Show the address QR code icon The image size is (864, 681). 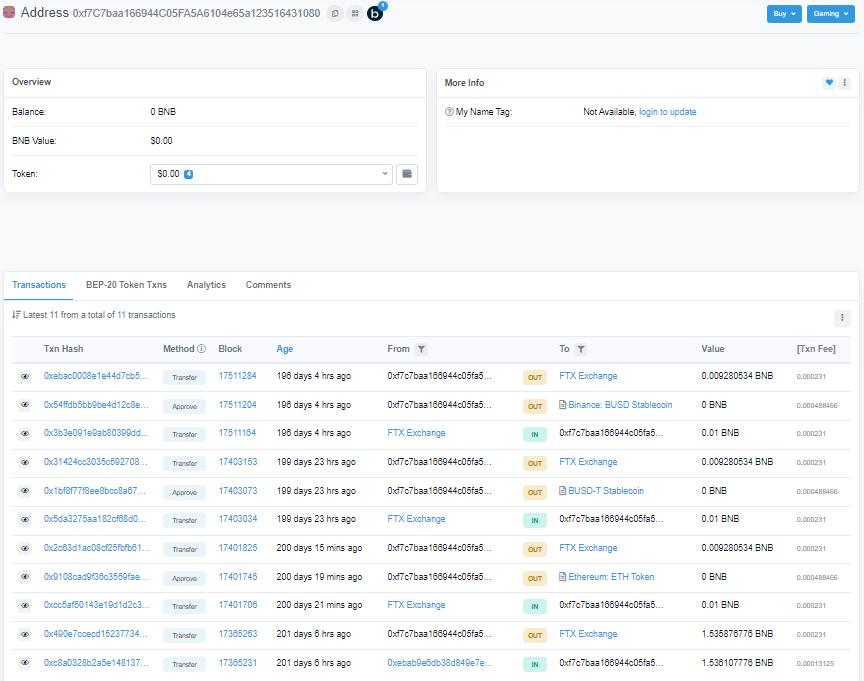point(355,14)
